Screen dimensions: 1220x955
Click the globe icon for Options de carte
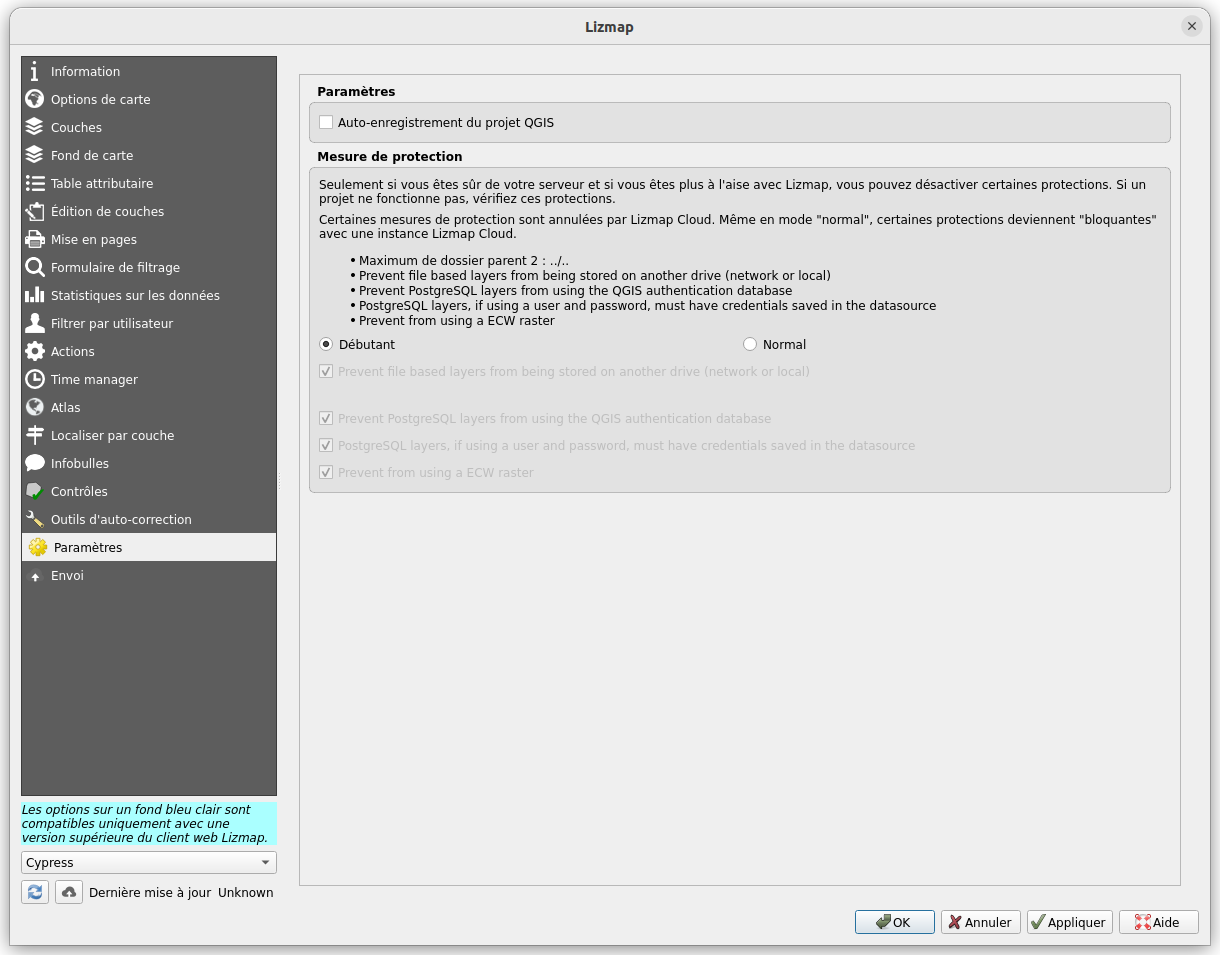coord(35,99)
